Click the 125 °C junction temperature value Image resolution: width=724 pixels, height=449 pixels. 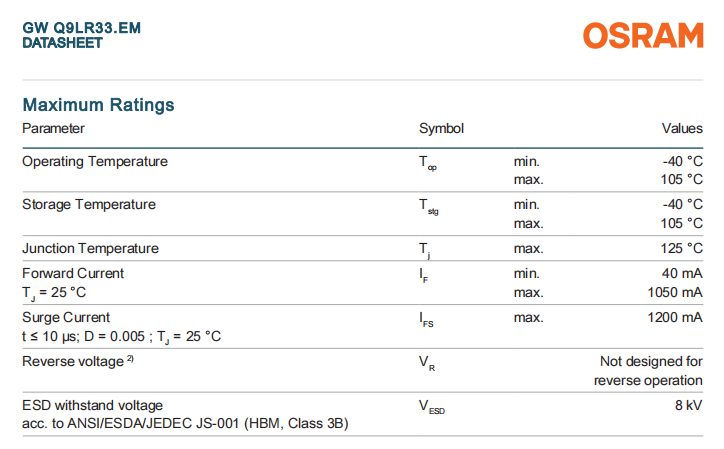(x=681, y=248)
